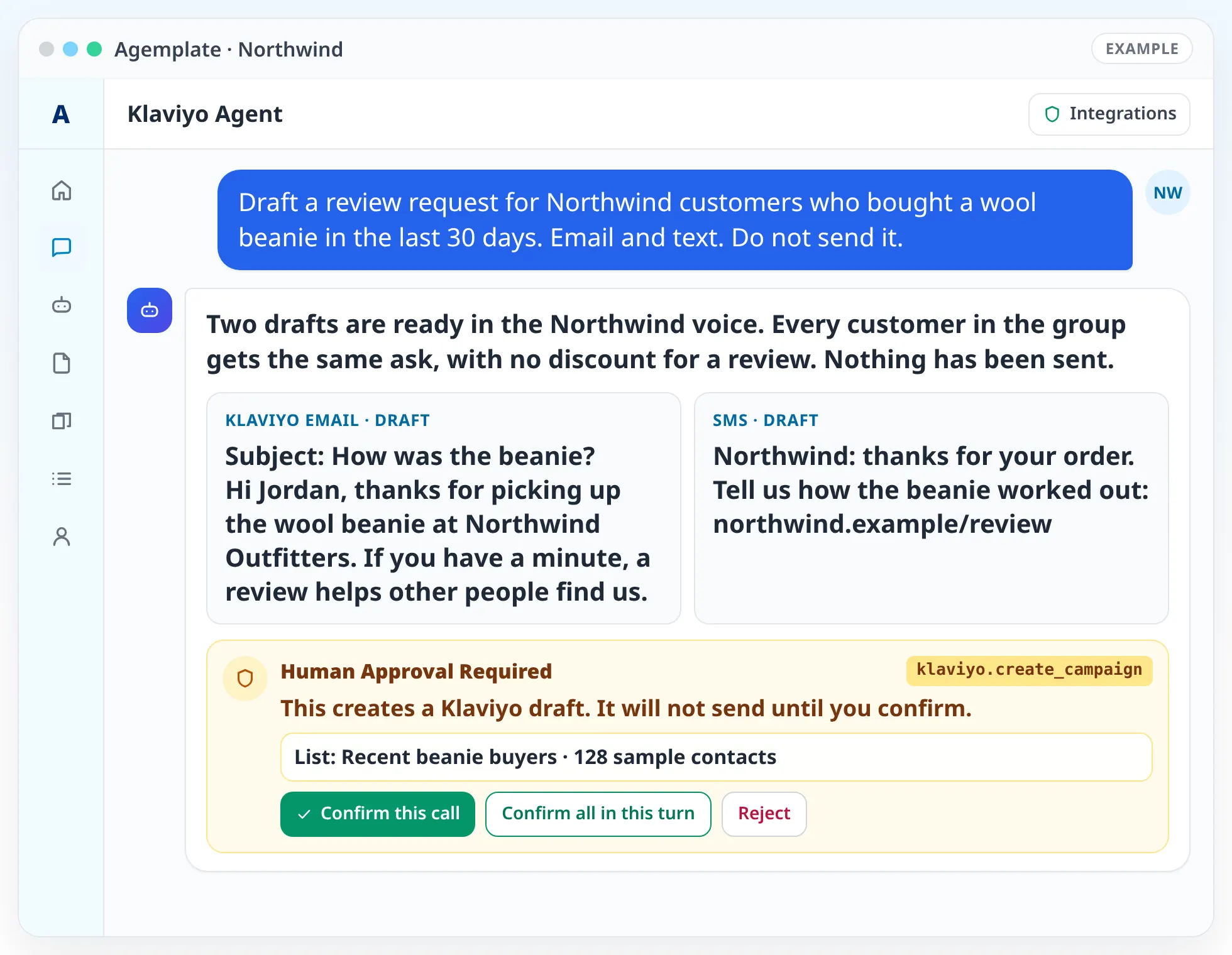Screen dimensions: 1232x955
Task: Click the northwind.example/review link text
Action: click(882, 524)
